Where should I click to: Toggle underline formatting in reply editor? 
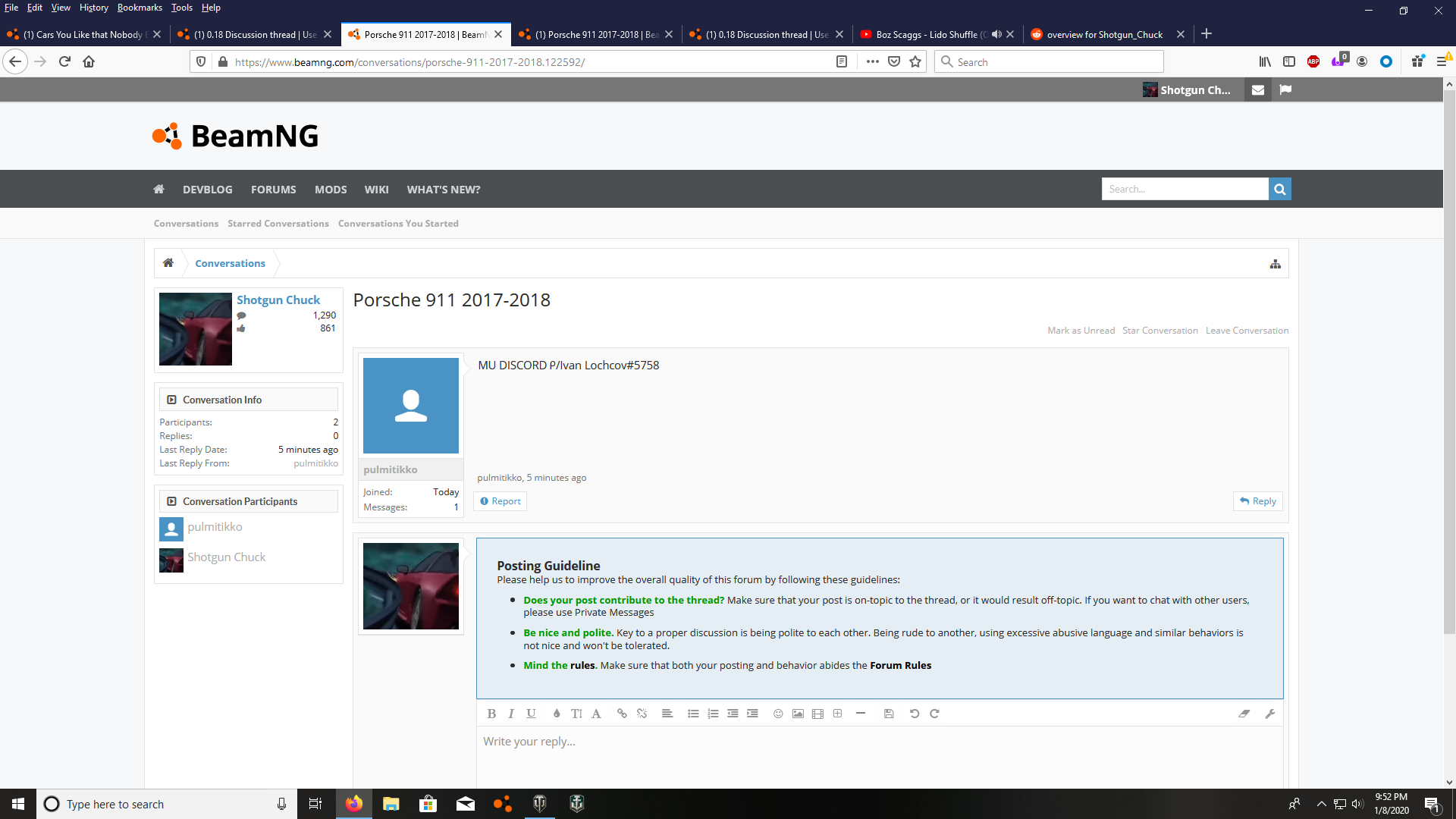(x=531, y=714)
